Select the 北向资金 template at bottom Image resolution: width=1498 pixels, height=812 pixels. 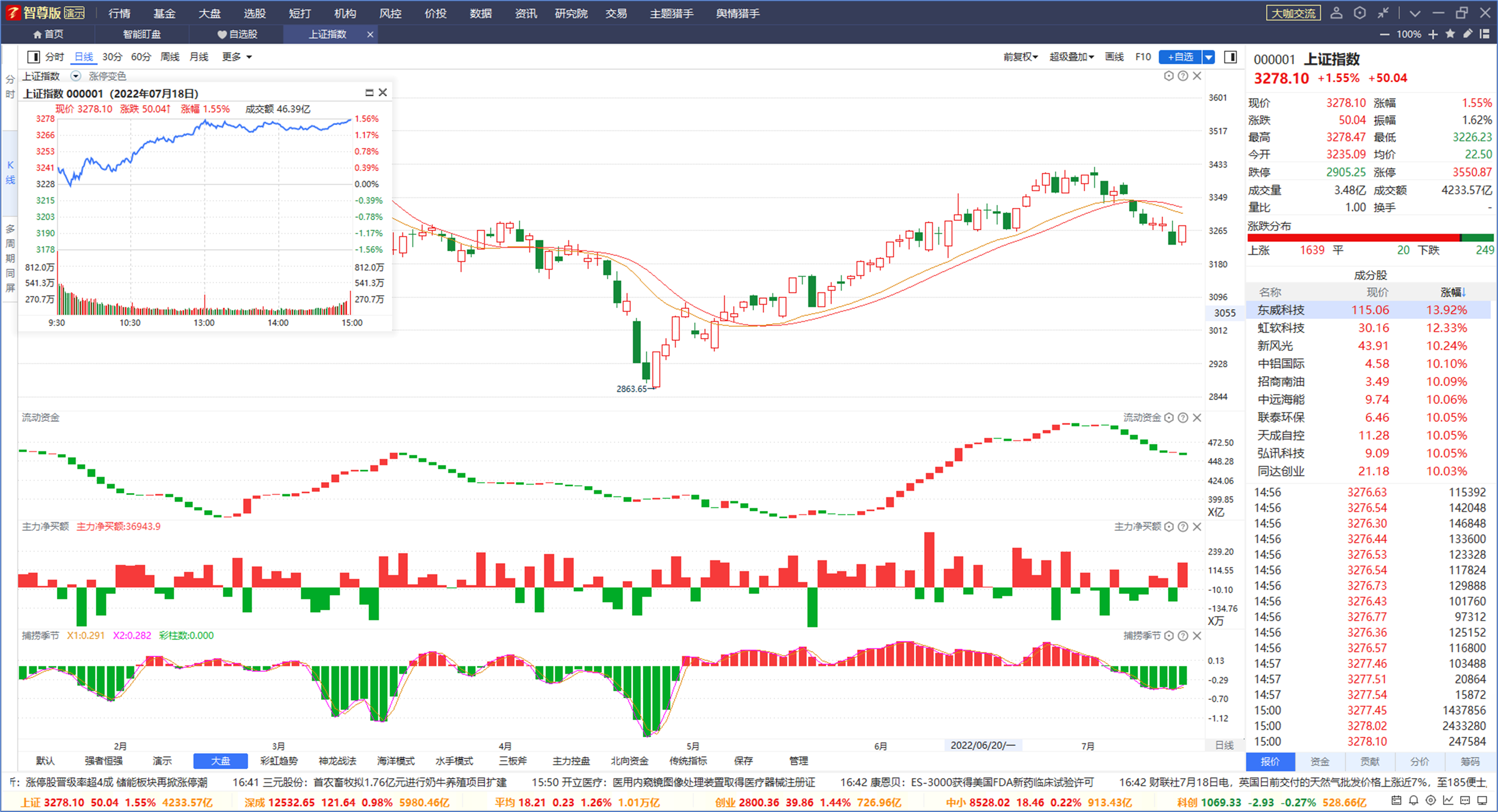[x=629, y=761]
